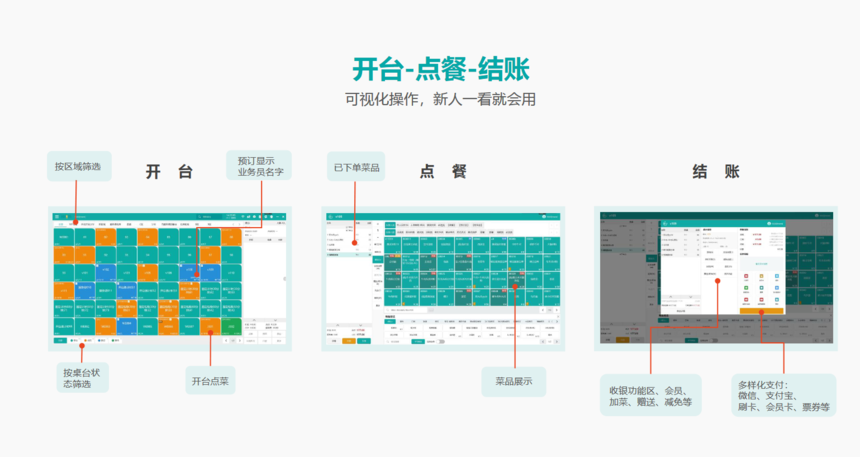Choose the top-row light-blue payment icon in 结账
The image size is (860, 457).
coord(777,276)
